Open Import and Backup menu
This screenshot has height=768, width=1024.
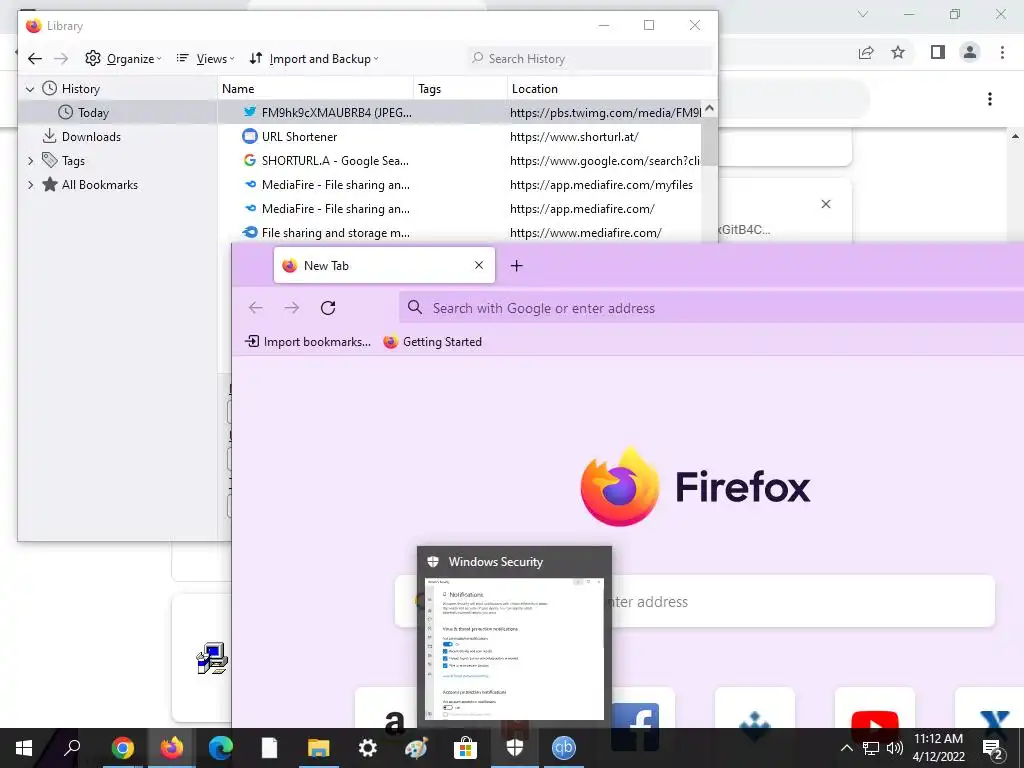pyautogui.click(x=313, y=59)
